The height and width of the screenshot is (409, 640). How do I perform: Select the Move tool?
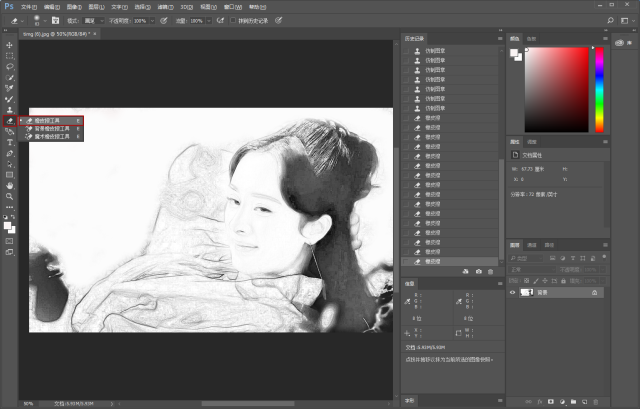click(9, 45)
